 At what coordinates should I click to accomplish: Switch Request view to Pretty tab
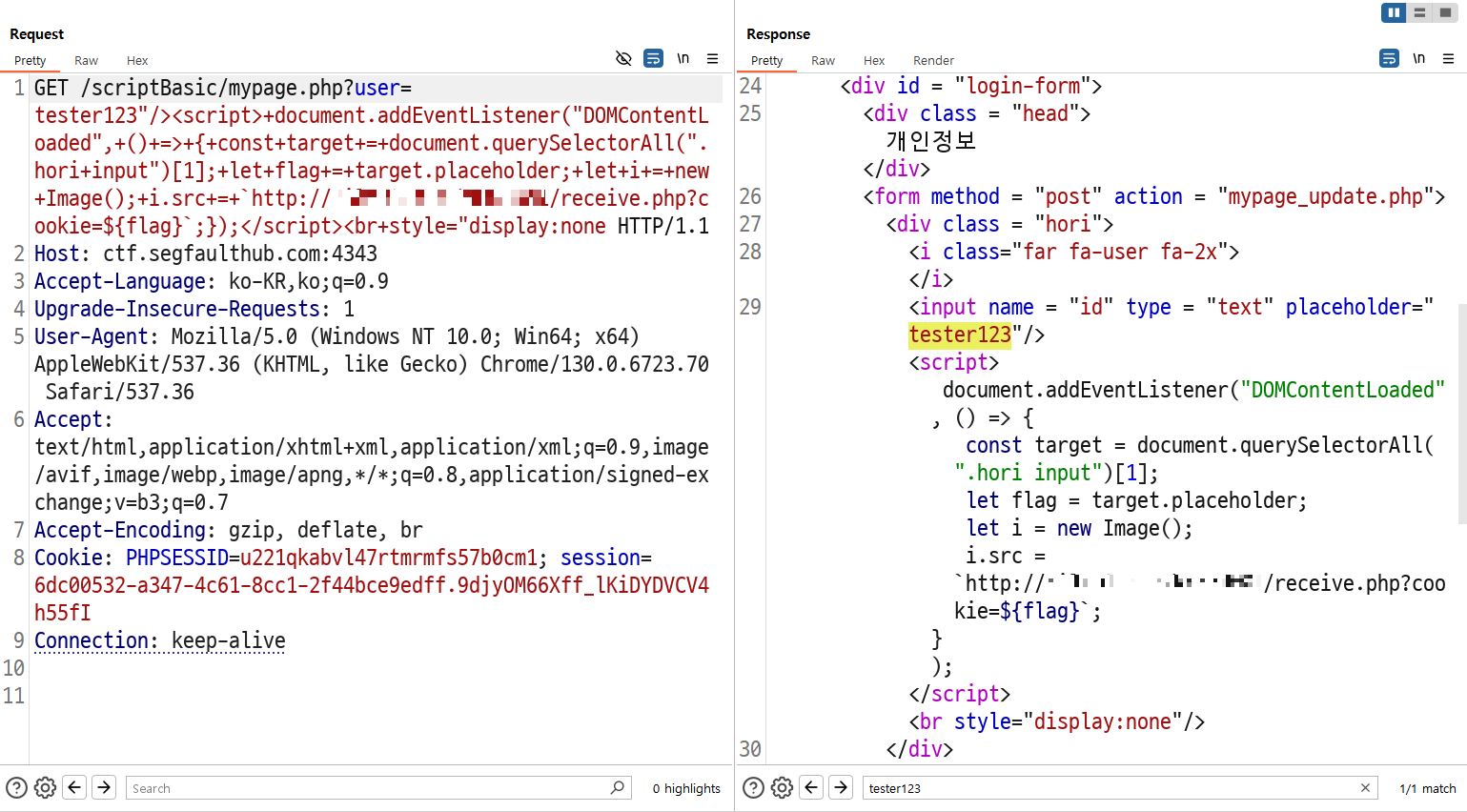click(31, 60)
